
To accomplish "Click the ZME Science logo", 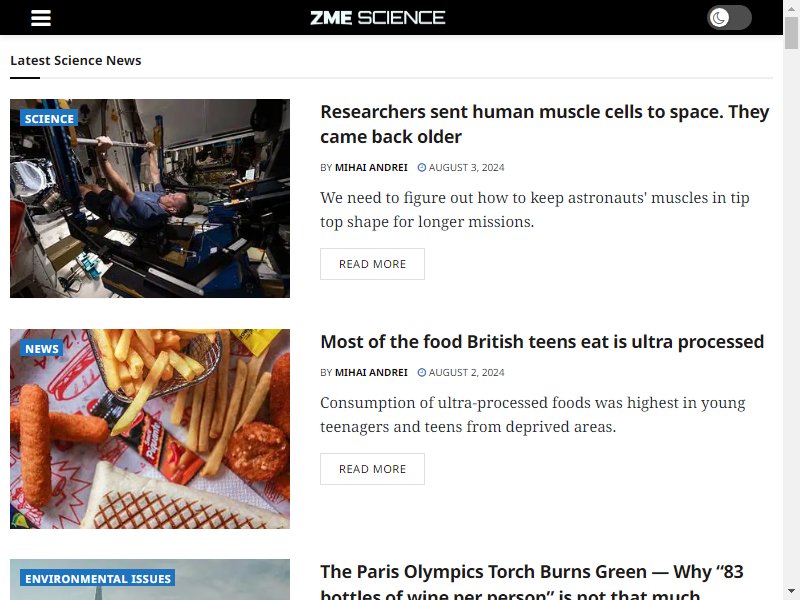I will click(x=378, y=18).
